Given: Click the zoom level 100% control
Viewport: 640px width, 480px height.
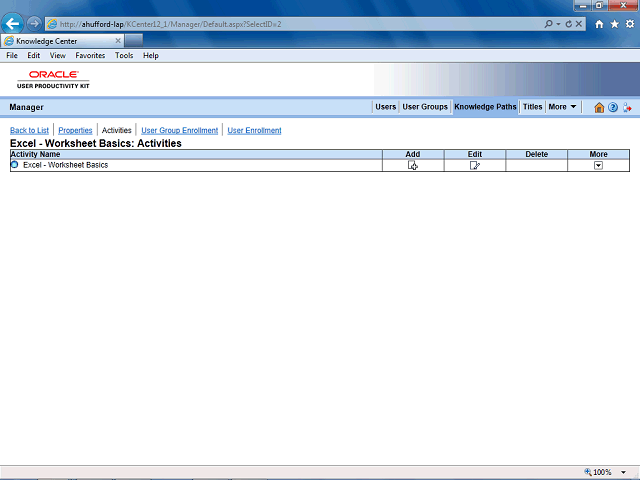Looking at the screenshot, I should 598,472.
